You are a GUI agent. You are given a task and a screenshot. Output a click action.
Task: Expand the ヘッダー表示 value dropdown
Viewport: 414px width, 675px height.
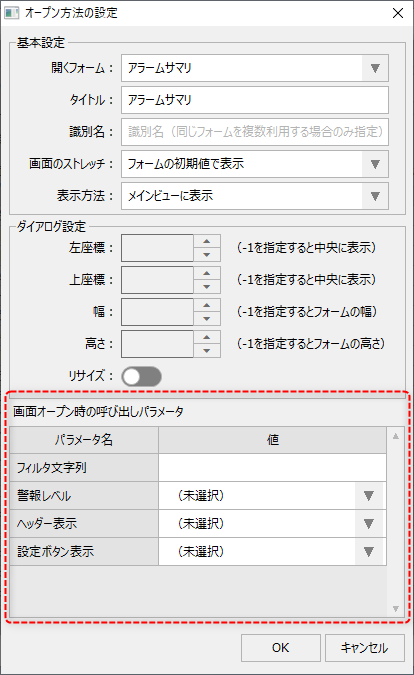(x=369, y=524)
